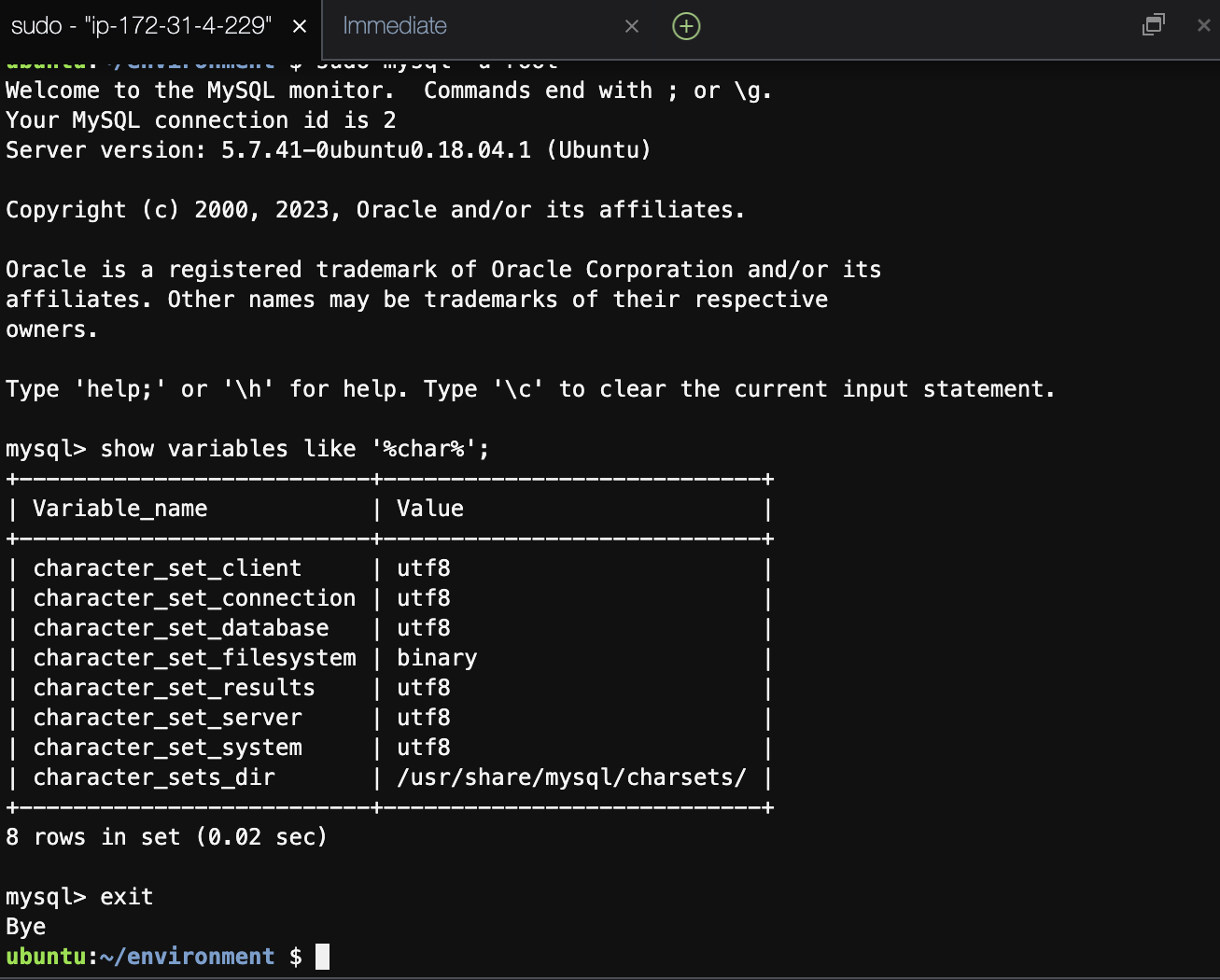The image size is (1220, 980).
Task: Click the Server version 5.7.41 line
Action: point(327,149)
